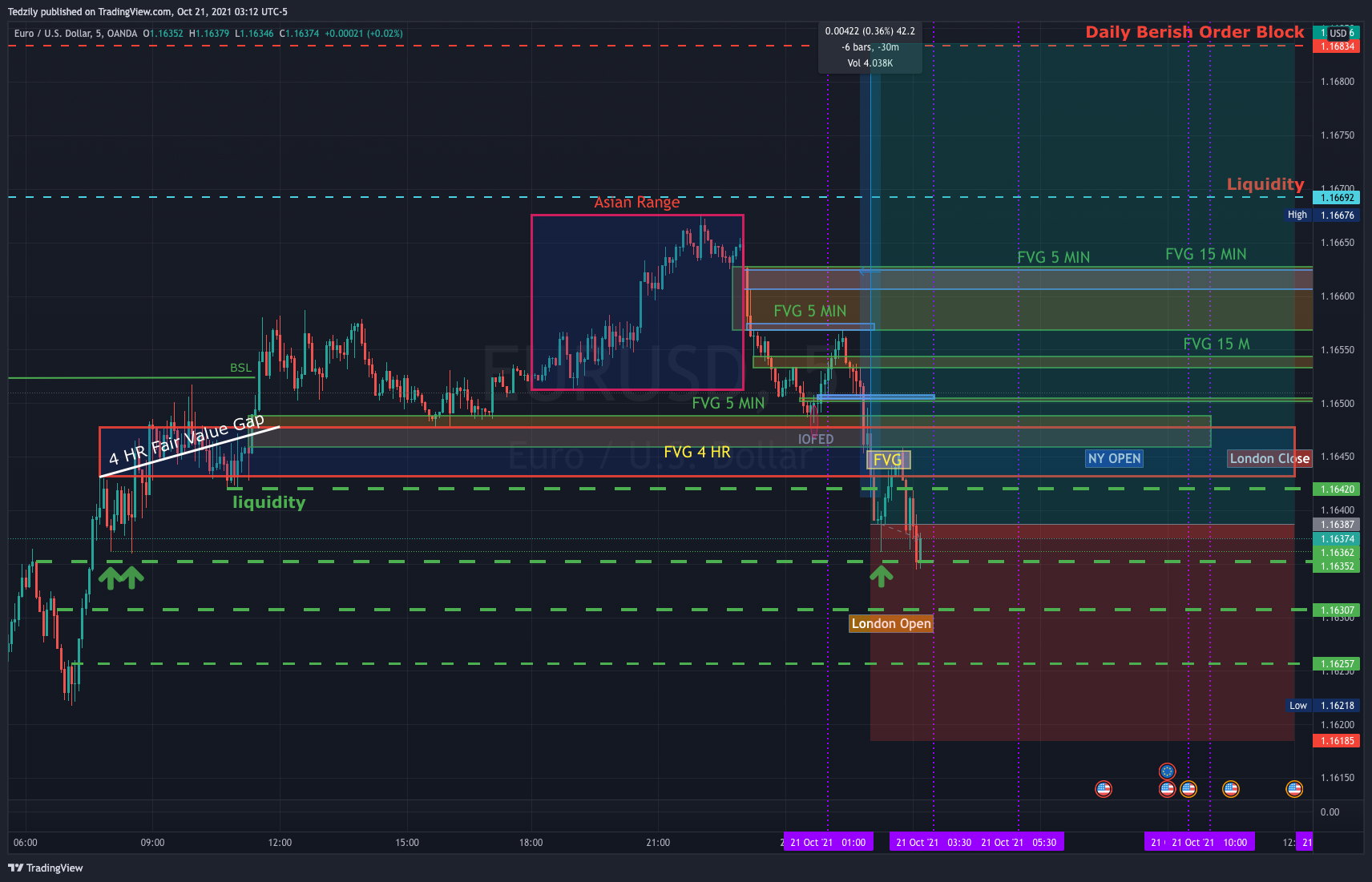Click the measurement tooltip showing 0.00422 (0.36%)
This screenshot has height=882, width=1372.
[x=870, y=47]
